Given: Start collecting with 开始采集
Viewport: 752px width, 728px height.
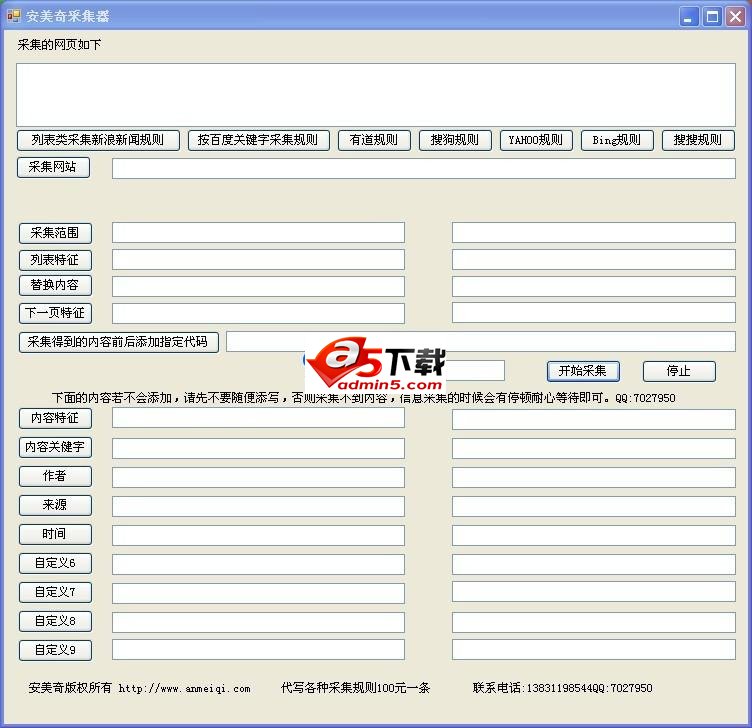Looking at the screenshot, I should (x=583, y=371).
